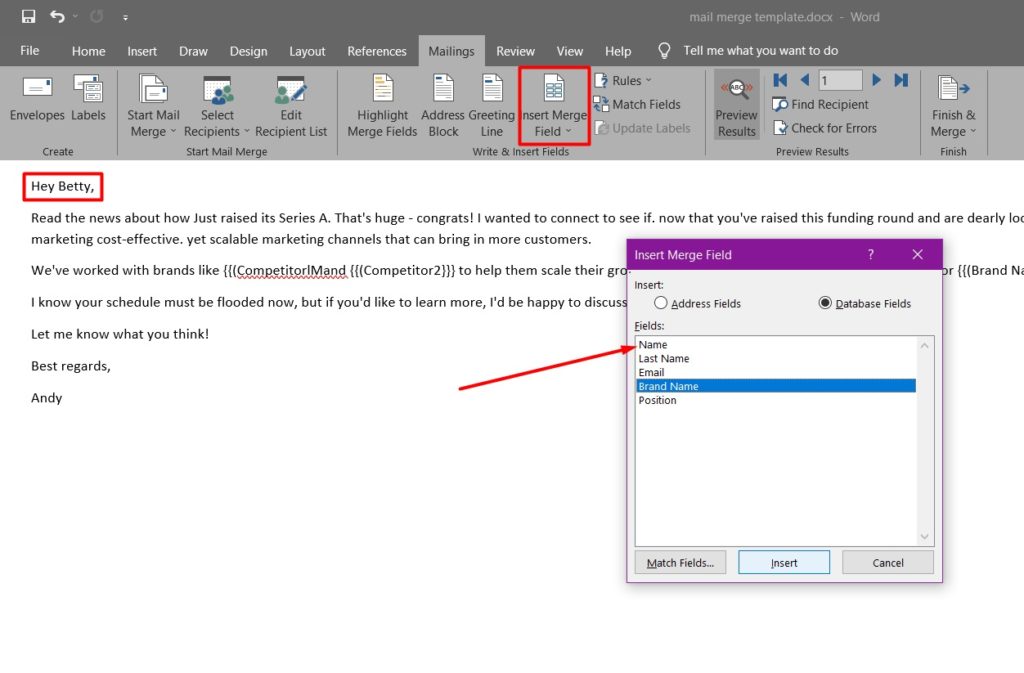Save the document with the floppy disk icon
This screenshot has height=673, width=1024.
pos(28,16)
